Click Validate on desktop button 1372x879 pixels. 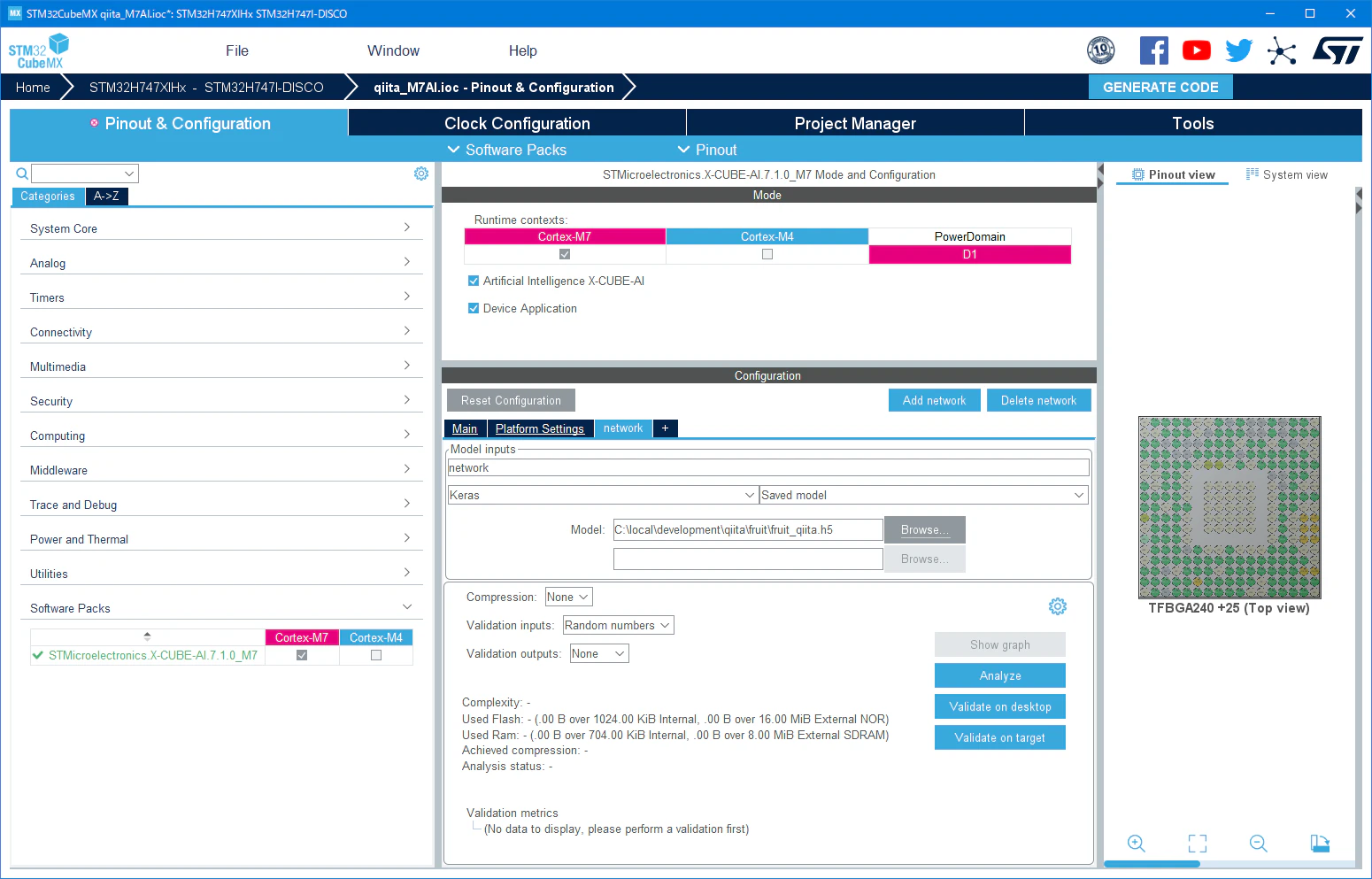[1000, 706]
